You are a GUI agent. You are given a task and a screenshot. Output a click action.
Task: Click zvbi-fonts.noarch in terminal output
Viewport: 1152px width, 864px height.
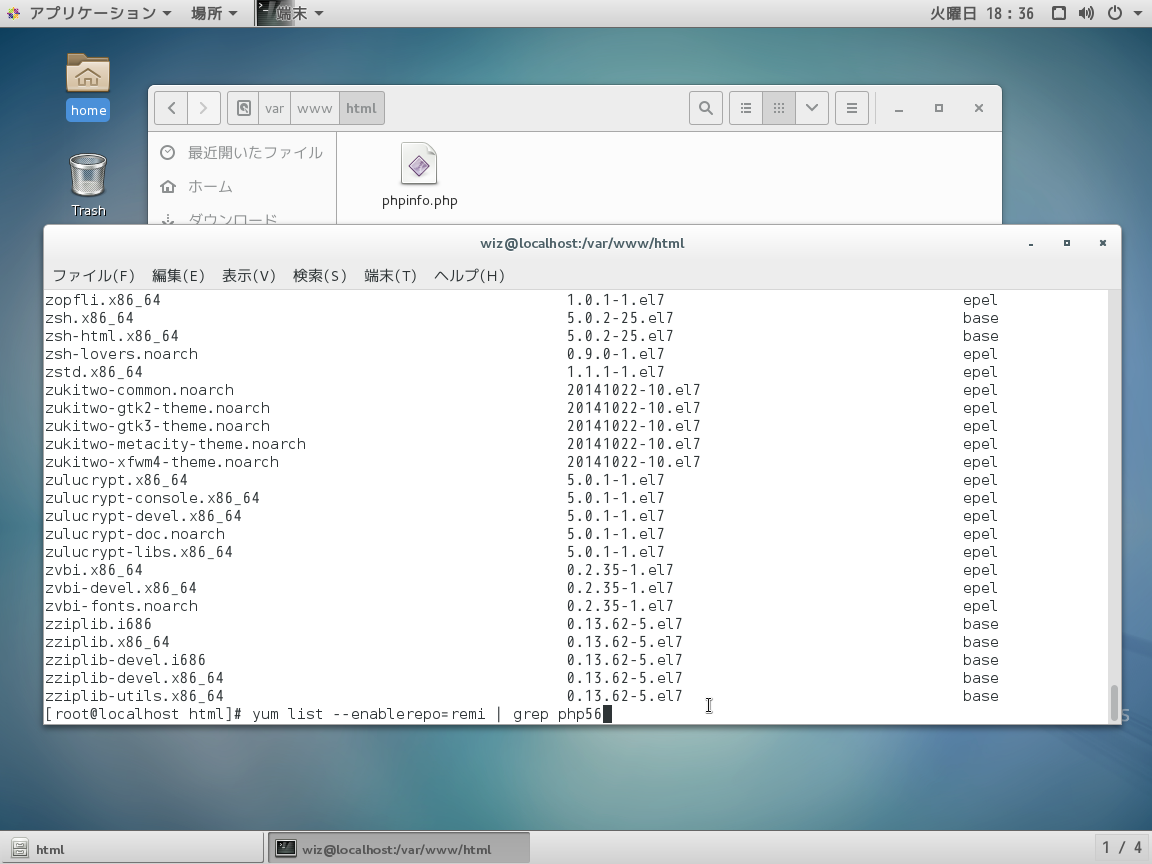pyautogui.click(x=121, y=606)
